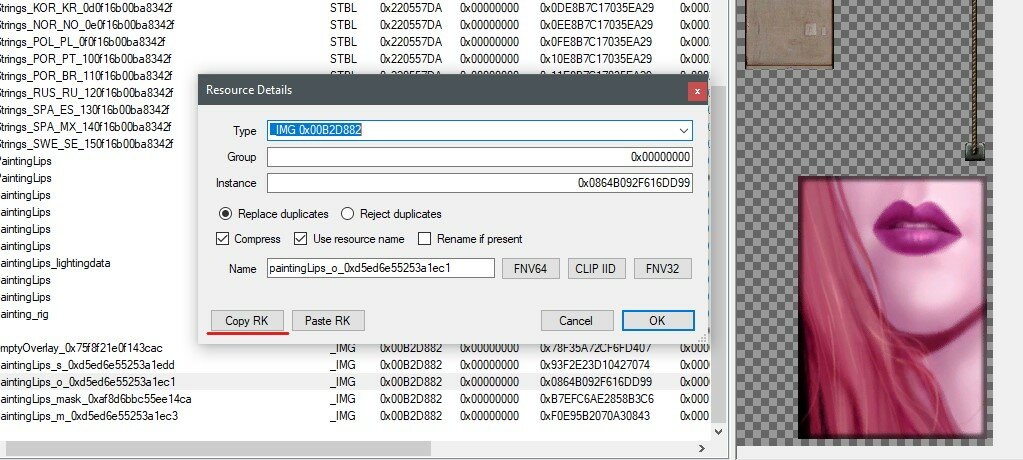Click the _IMG type cell in the paintingLips_mask row

tap(343, 399)
